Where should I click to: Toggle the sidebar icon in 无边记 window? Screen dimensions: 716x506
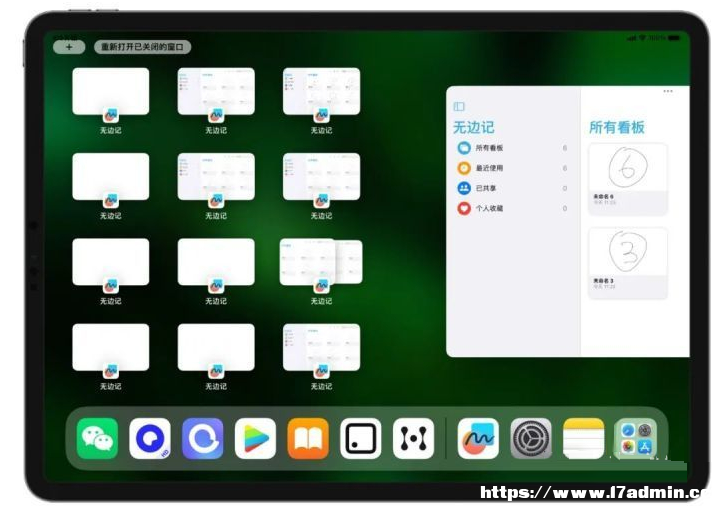click(459, 106)
